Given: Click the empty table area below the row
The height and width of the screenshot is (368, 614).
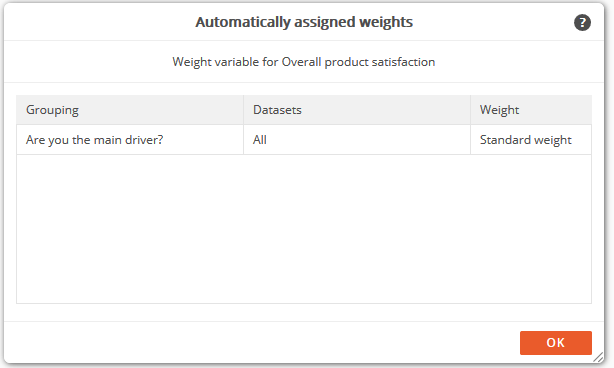Looking at the screenshot, I should point(304,229).
